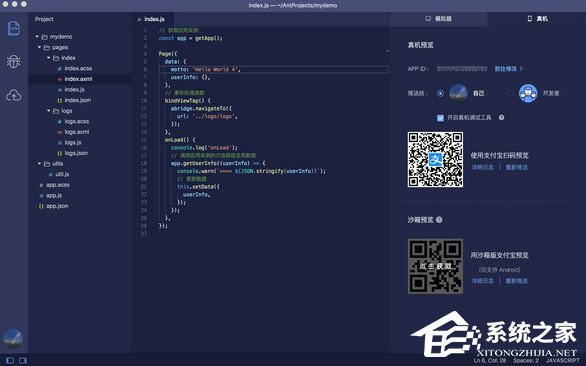Image resolution: width=586 pixels, height=366 pixels.
Task: Open util.js in the file tree
Action: coord(62,175)
